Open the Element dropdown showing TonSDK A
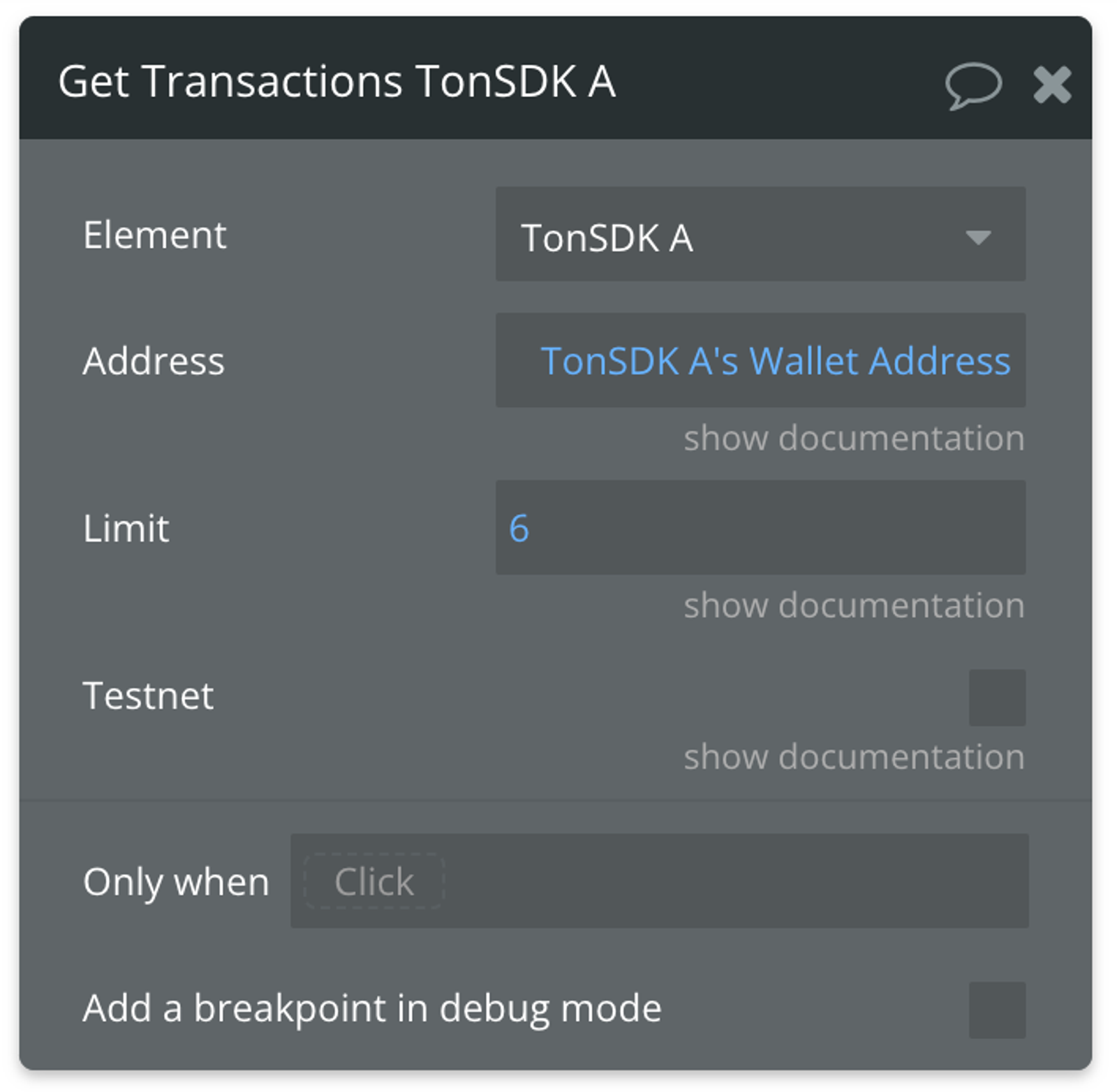 click(x=760, y=235)
